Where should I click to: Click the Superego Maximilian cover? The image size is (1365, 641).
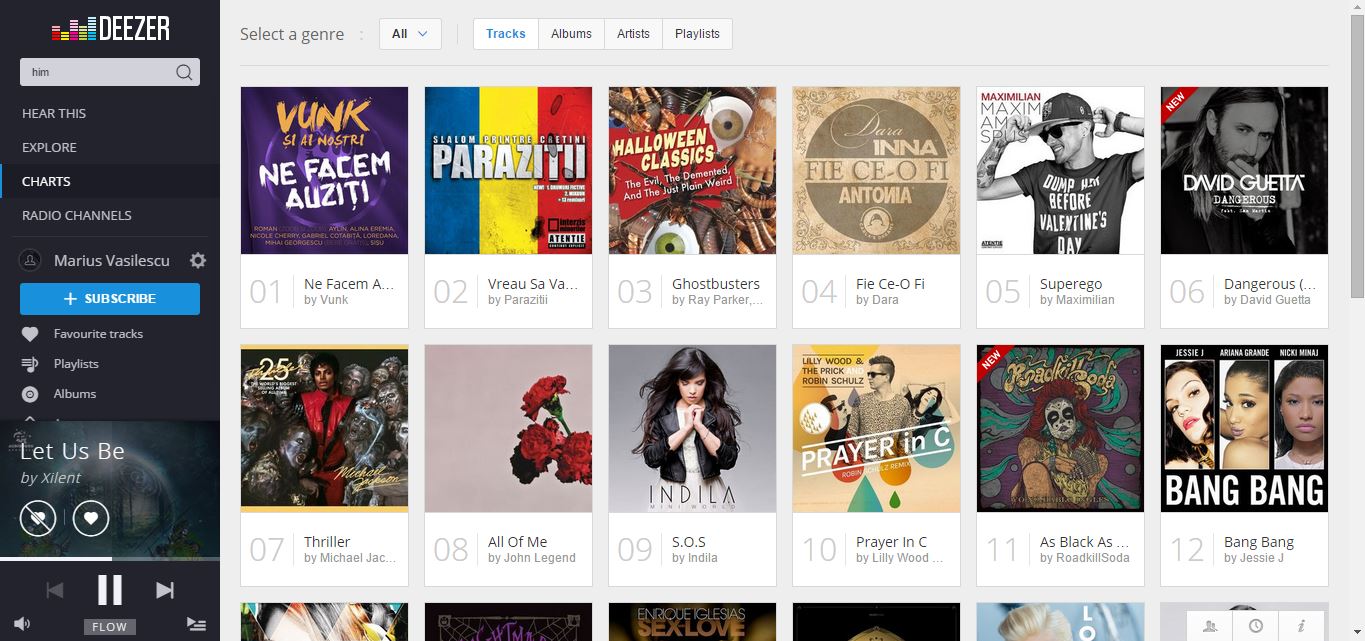[x=1060, y=170]
